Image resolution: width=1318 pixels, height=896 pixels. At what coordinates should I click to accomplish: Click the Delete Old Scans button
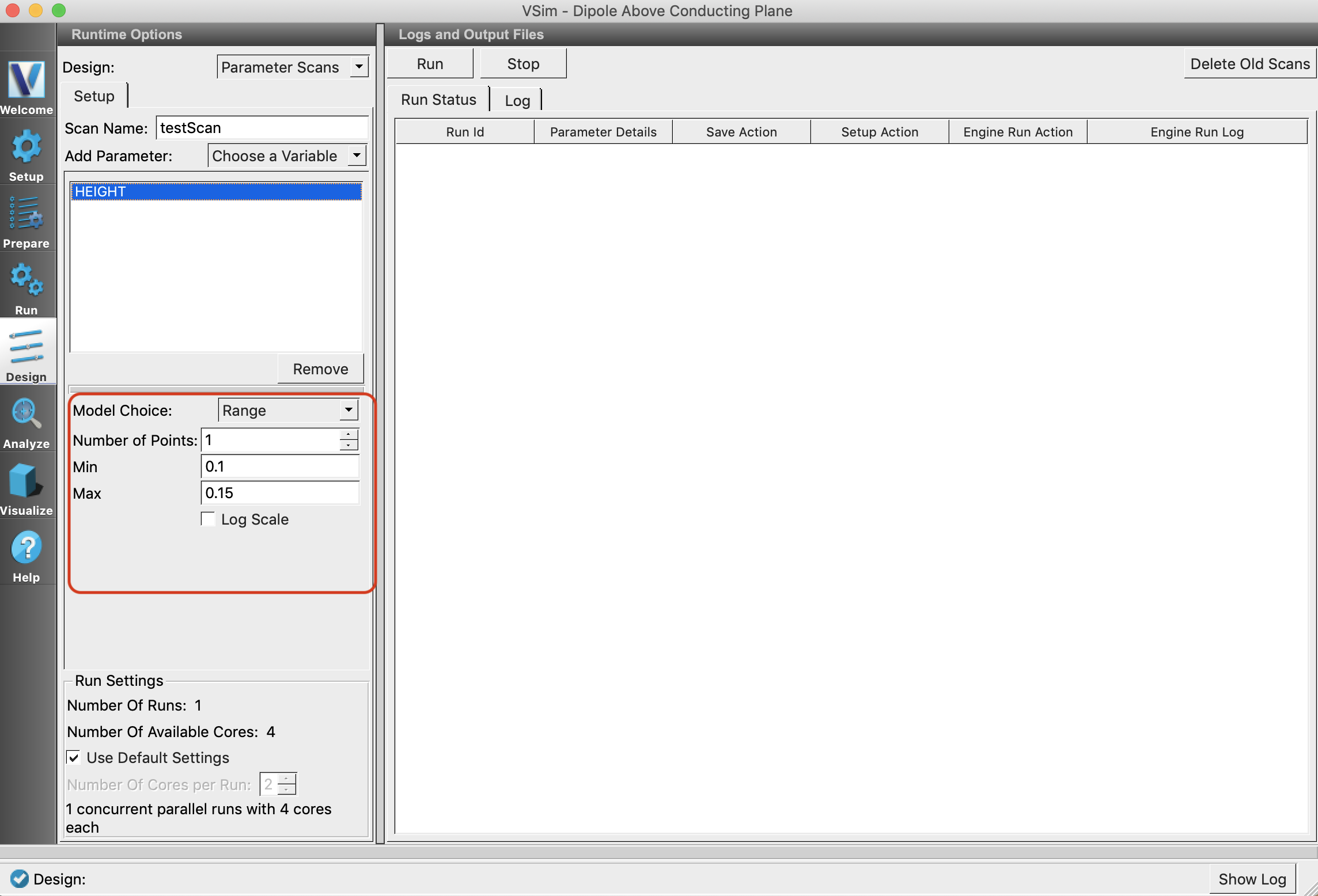[1249, 64]
